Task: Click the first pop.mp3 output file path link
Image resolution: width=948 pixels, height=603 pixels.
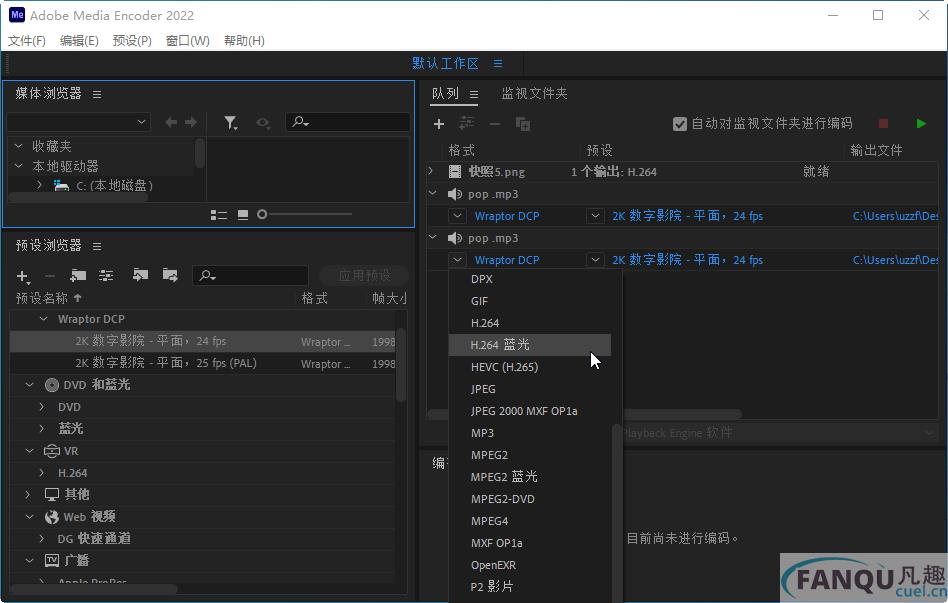Action: tap(895, 216)
